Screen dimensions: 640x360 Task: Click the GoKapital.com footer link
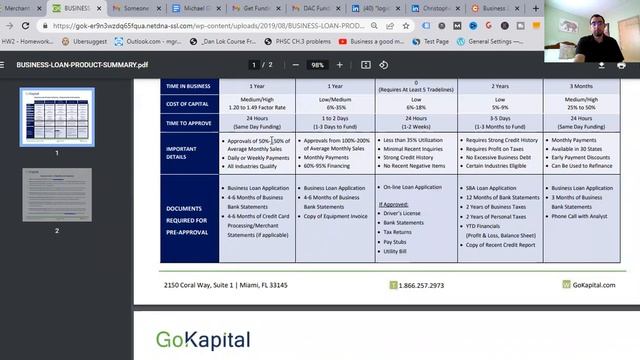pos(593,285)
